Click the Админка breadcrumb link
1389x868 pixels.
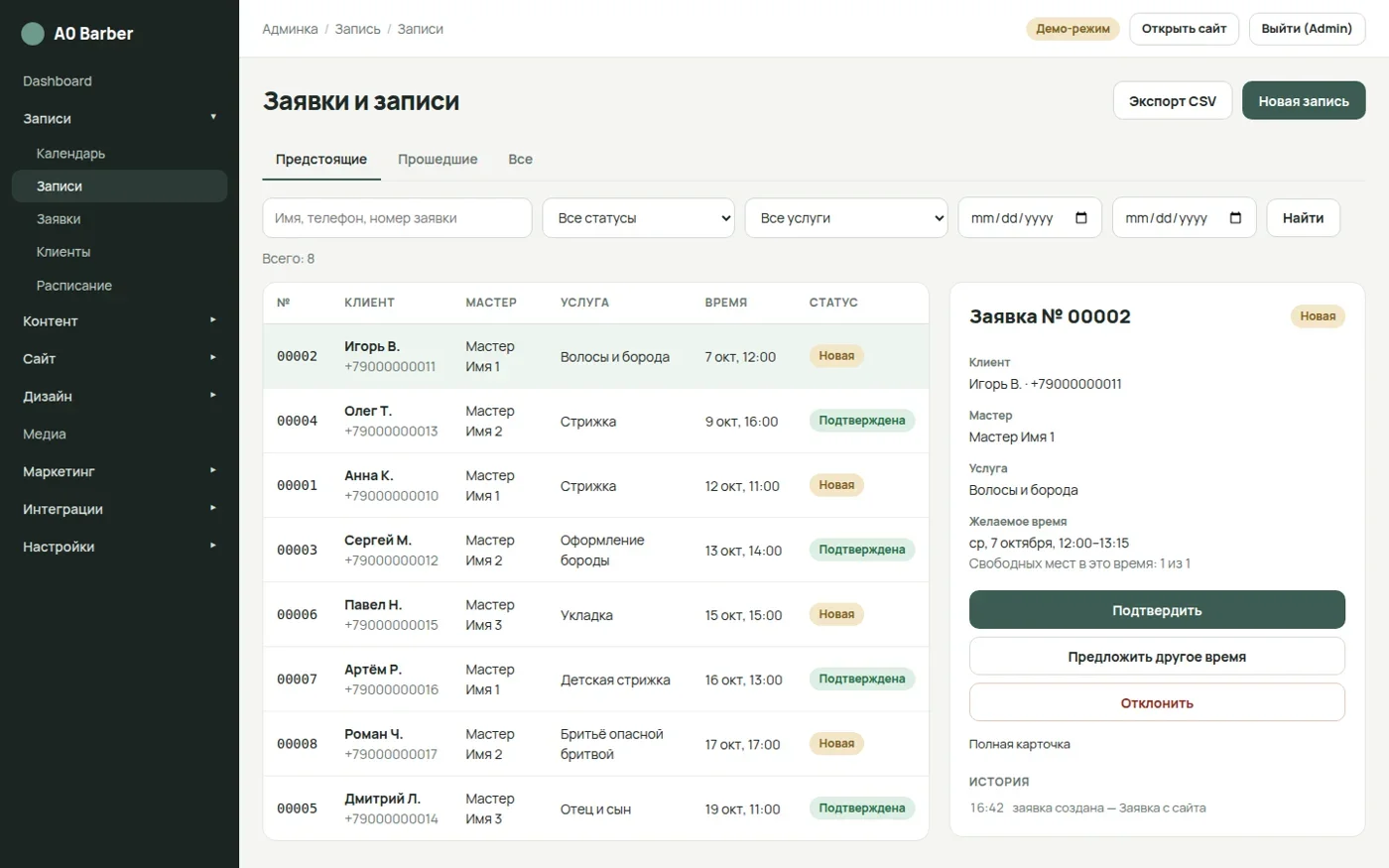(x=290, y=30)
